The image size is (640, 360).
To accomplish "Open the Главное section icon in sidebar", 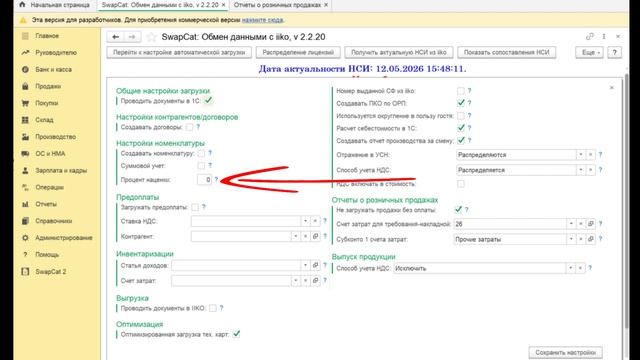I will [25, 36].
